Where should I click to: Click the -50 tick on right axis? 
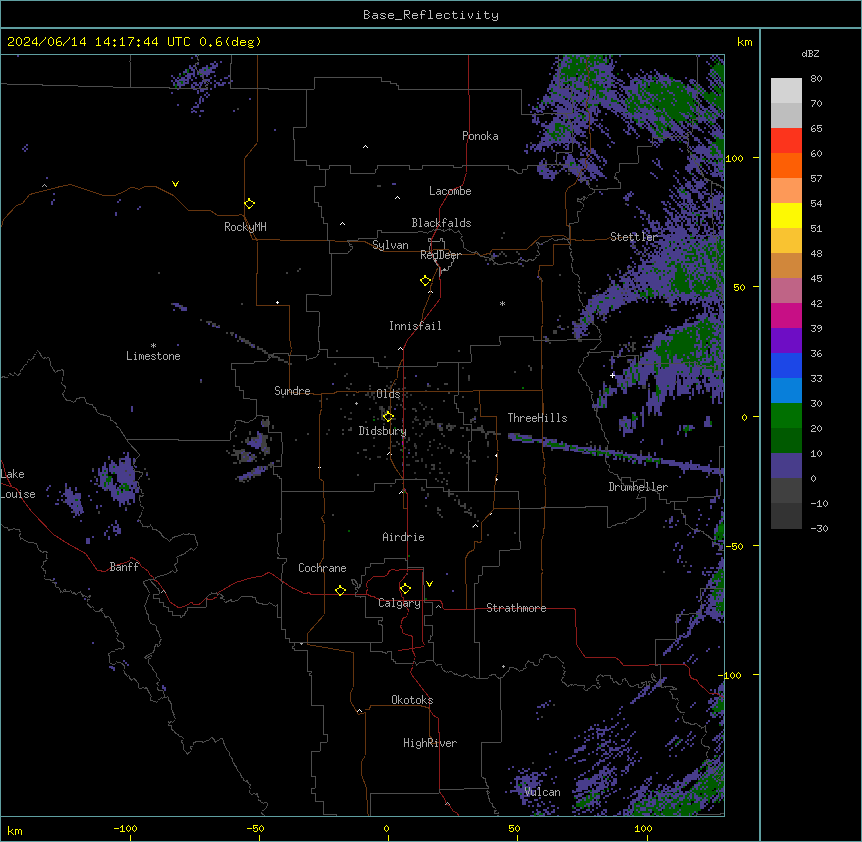pos(734,546)
